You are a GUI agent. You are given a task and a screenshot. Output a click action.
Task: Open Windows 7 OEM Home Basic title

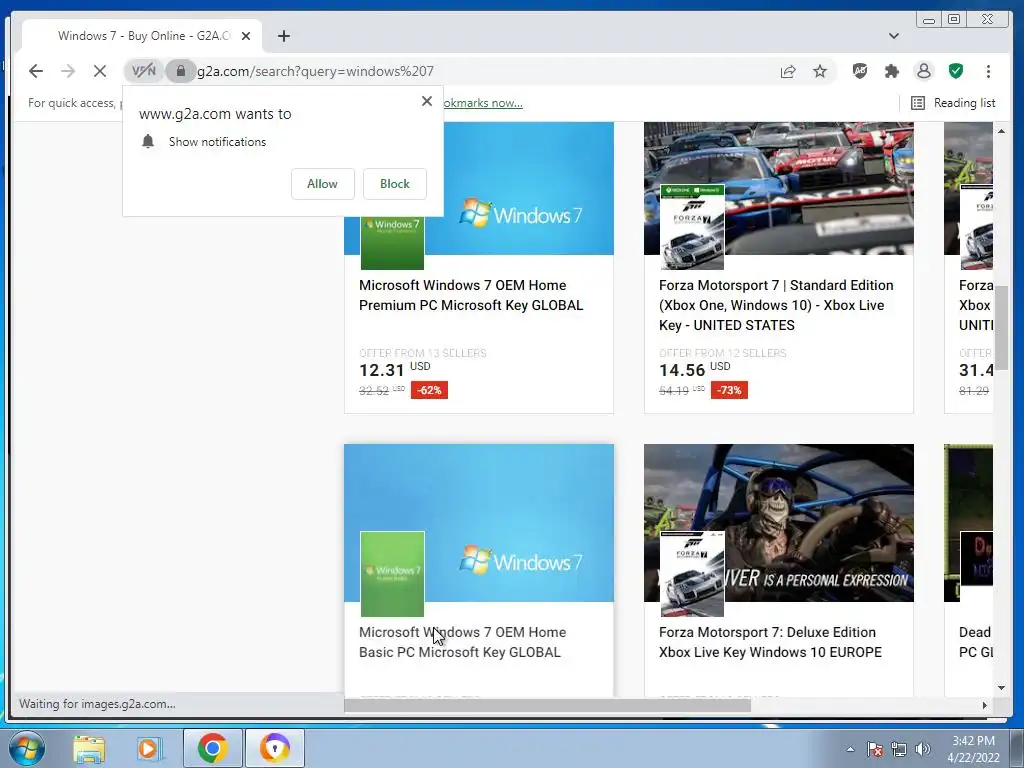[x=462, y=642]
